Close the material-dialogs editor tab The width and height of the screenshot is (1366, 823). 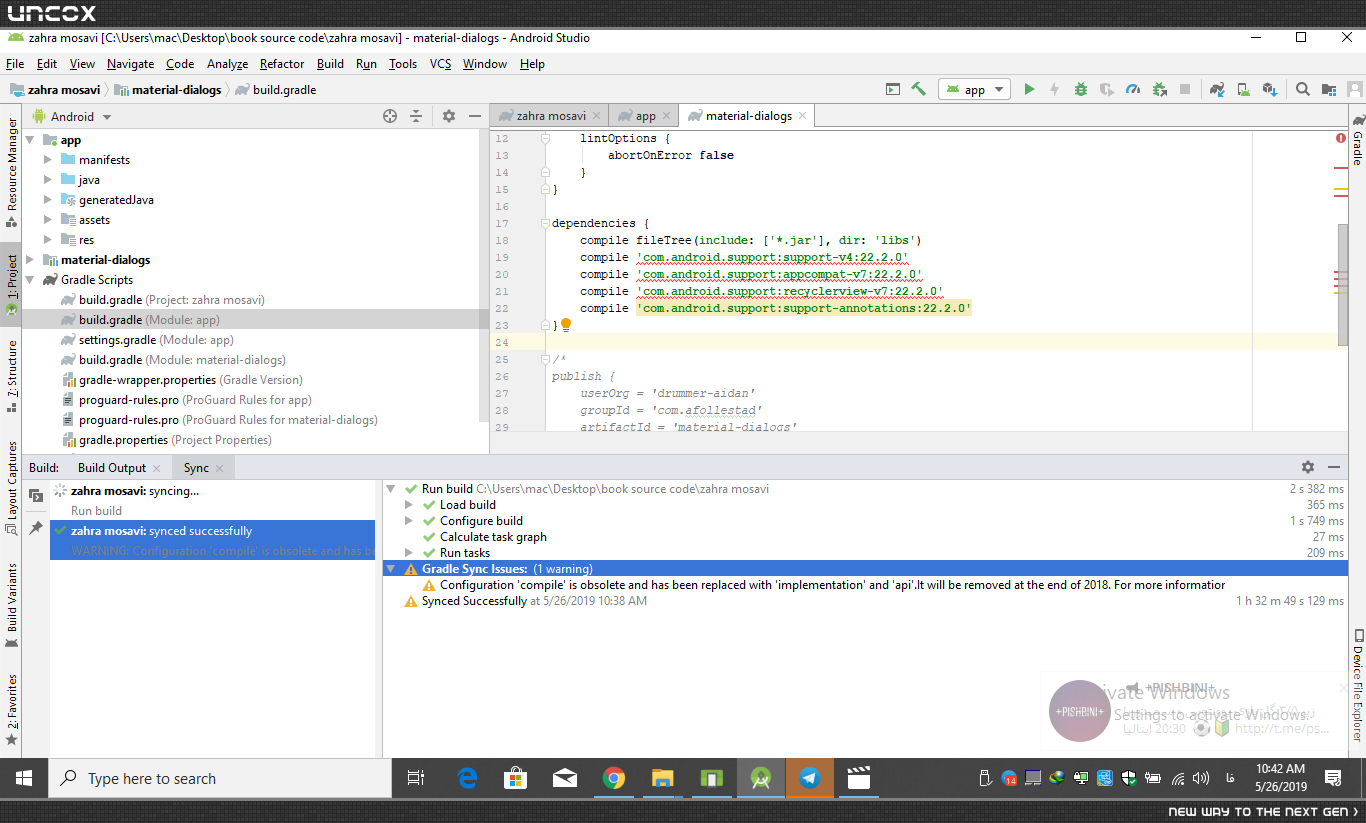[801, 116]
